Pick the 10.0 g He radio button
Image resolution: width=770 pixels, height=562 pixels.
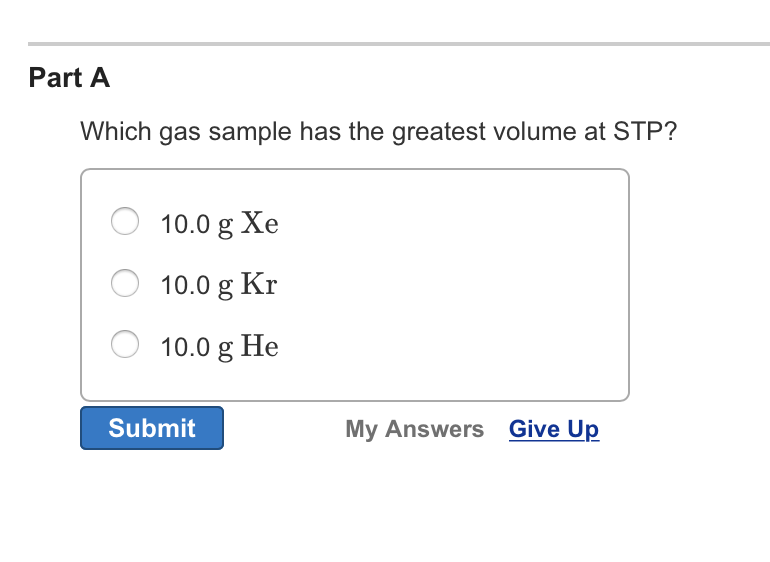[x=125, y=345]
